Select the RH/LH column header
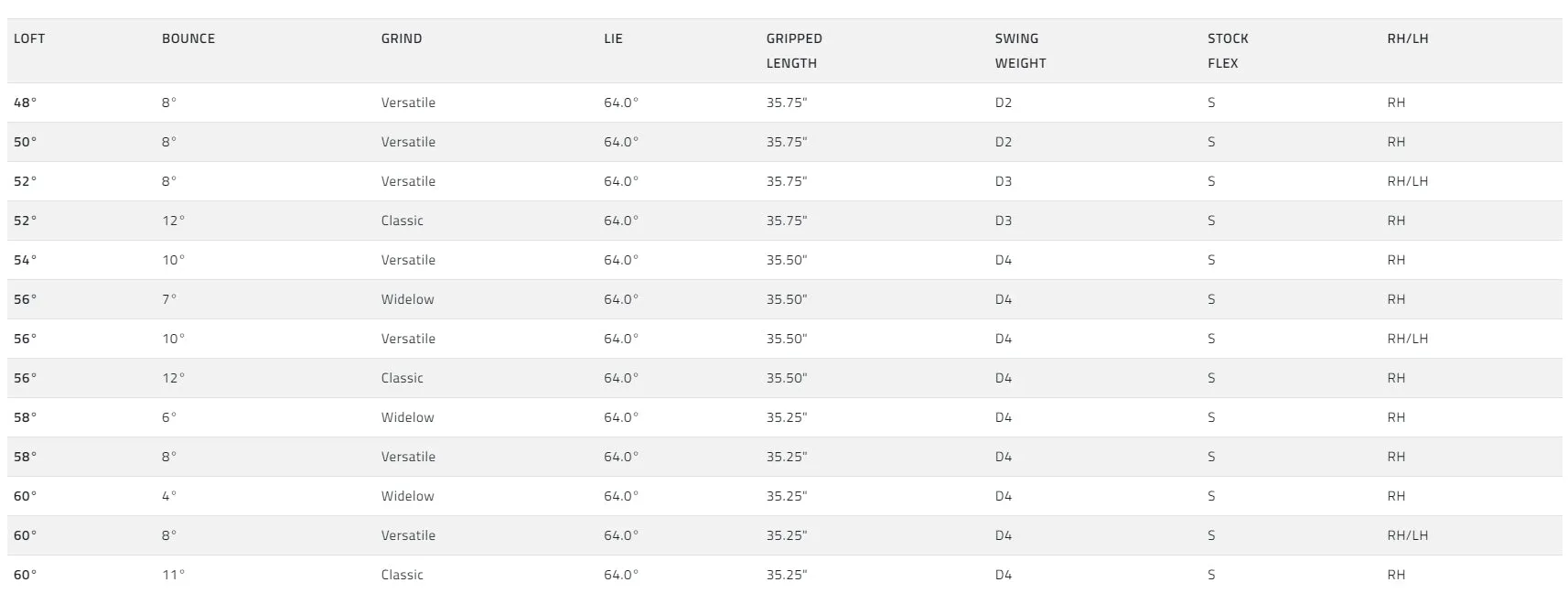Viewport: 1568px width, 604px height. [1407, 38]
